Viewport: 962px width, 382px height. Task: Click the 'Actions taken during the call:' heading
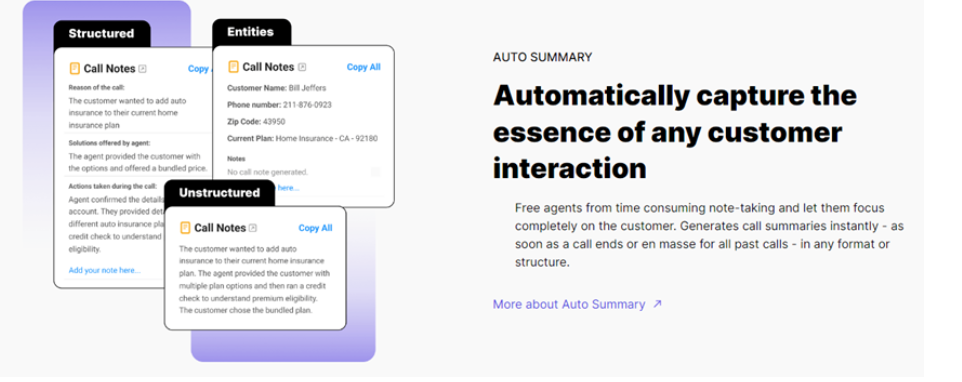pyautogui.click(x=113, y=186)
